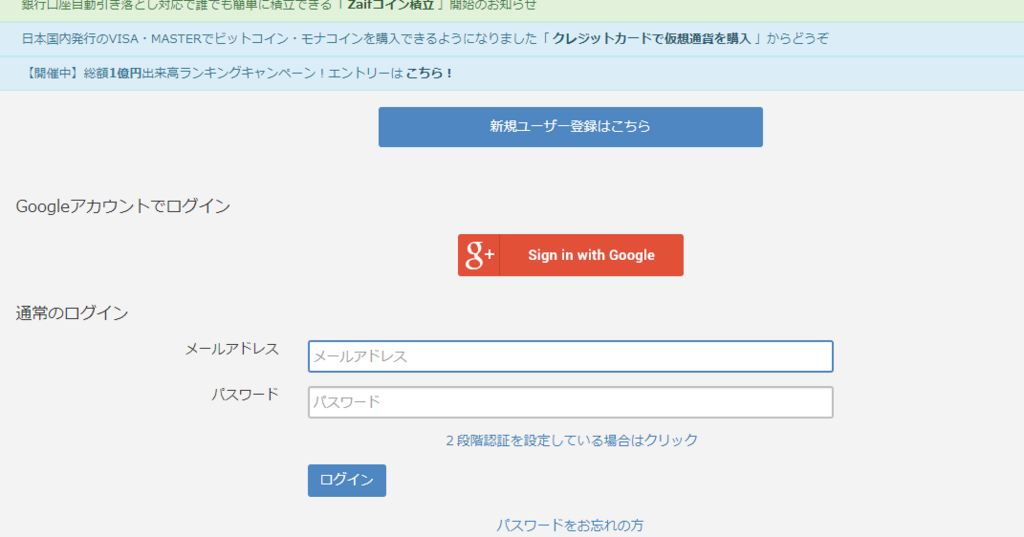Screen dimensions: 1024x537
Task: Click the Google+ g+ icon
Action: (x=479, y=255)
